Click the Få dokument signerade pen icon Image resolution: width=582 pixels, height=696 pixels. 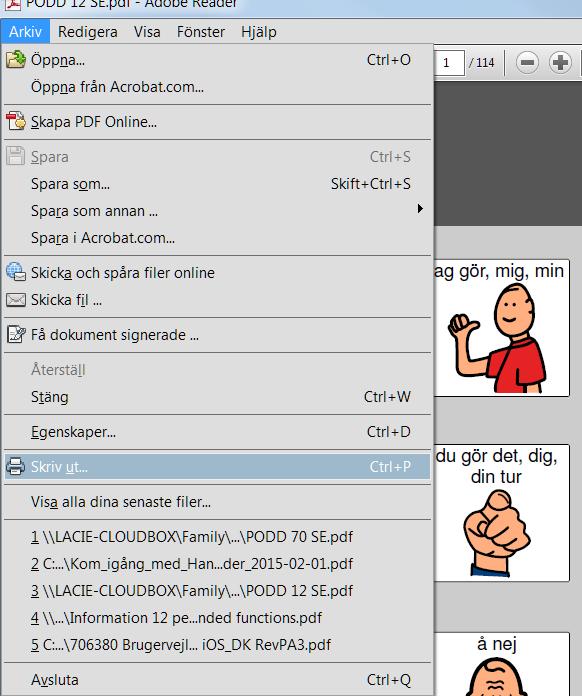[x=16, y=334]
